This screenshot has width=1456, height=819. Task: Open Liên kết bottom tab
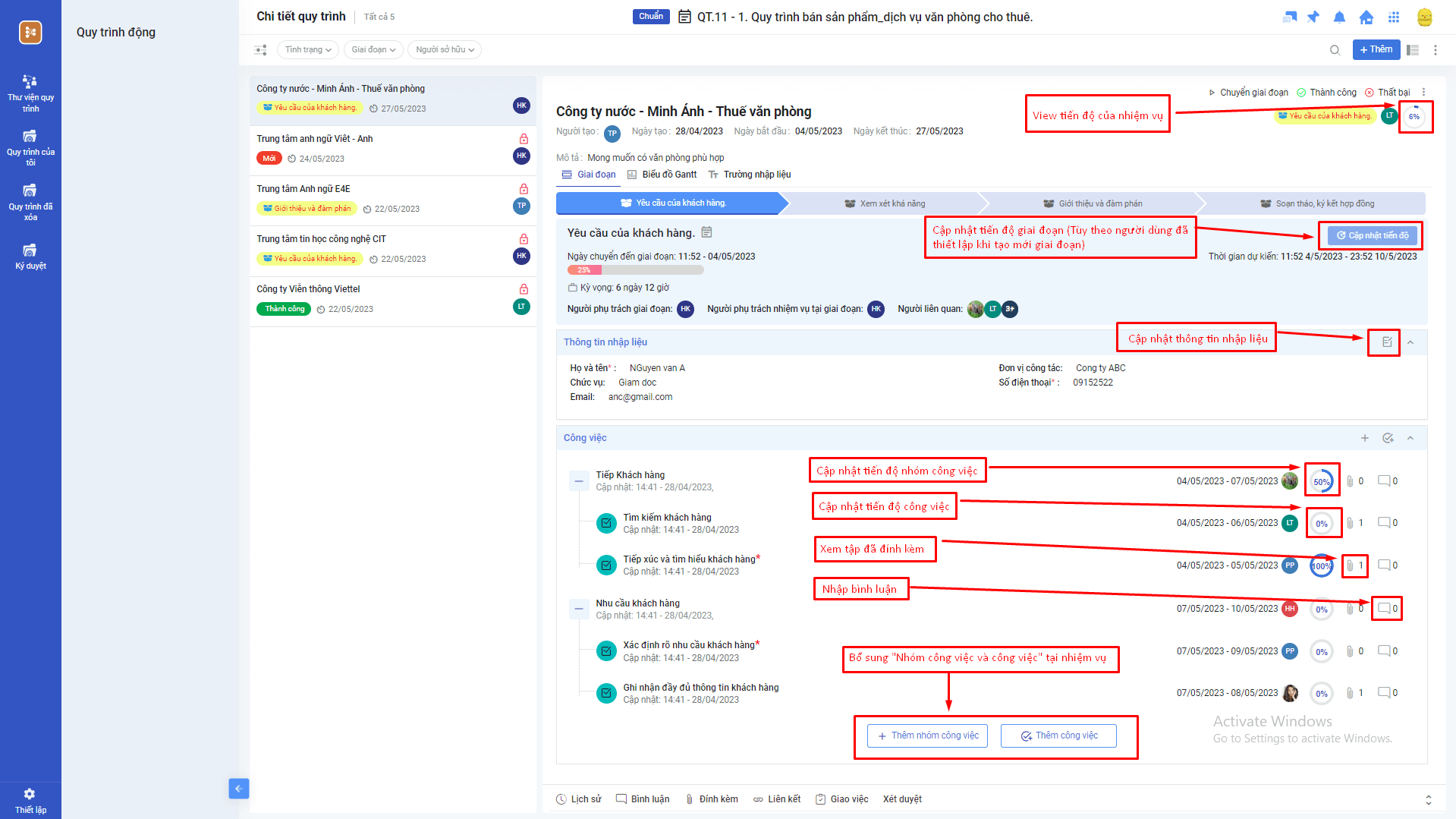point(777,799)
